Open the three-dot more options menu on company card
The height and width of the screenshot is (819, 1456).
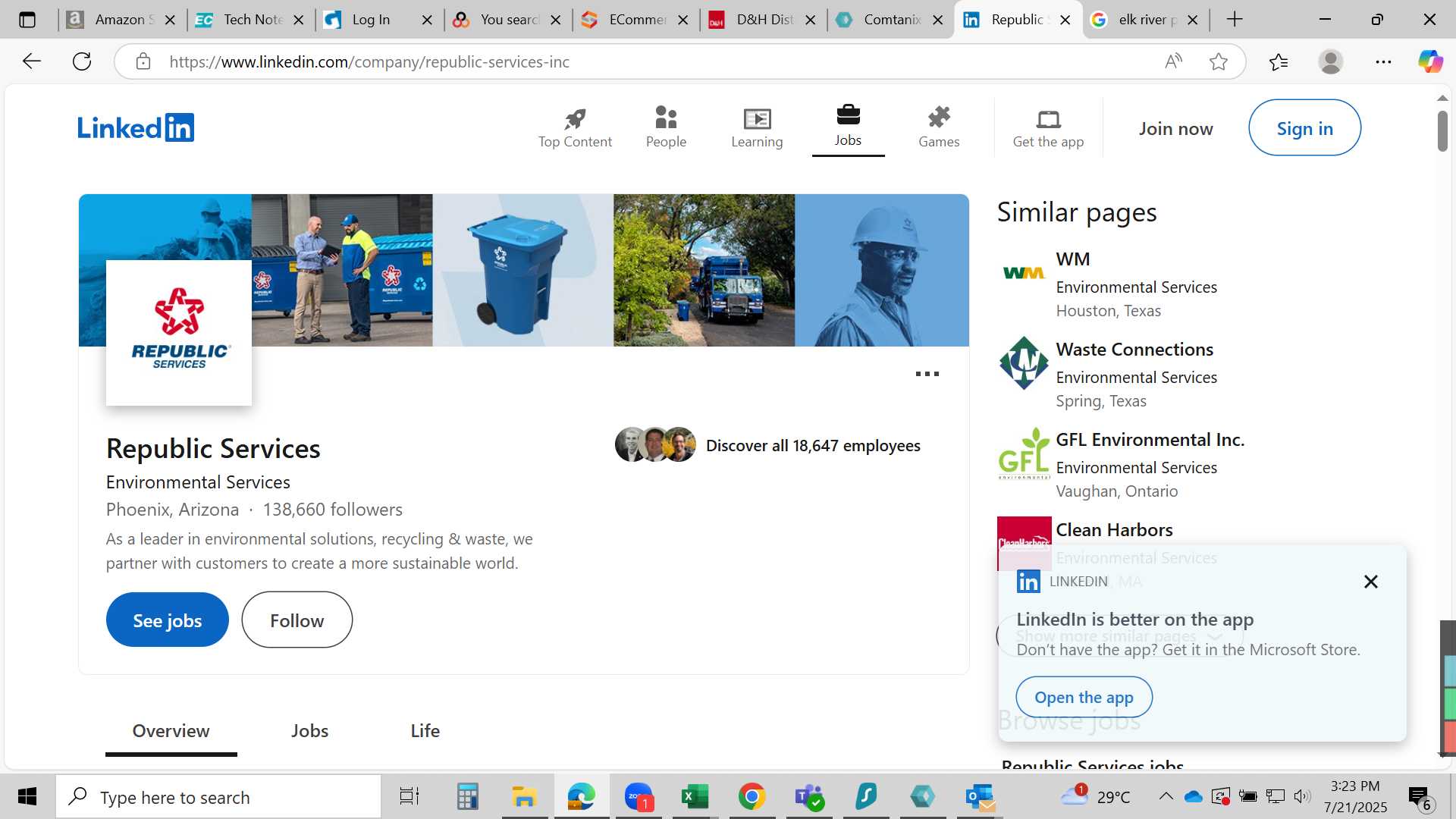click(x=927, y=374)
